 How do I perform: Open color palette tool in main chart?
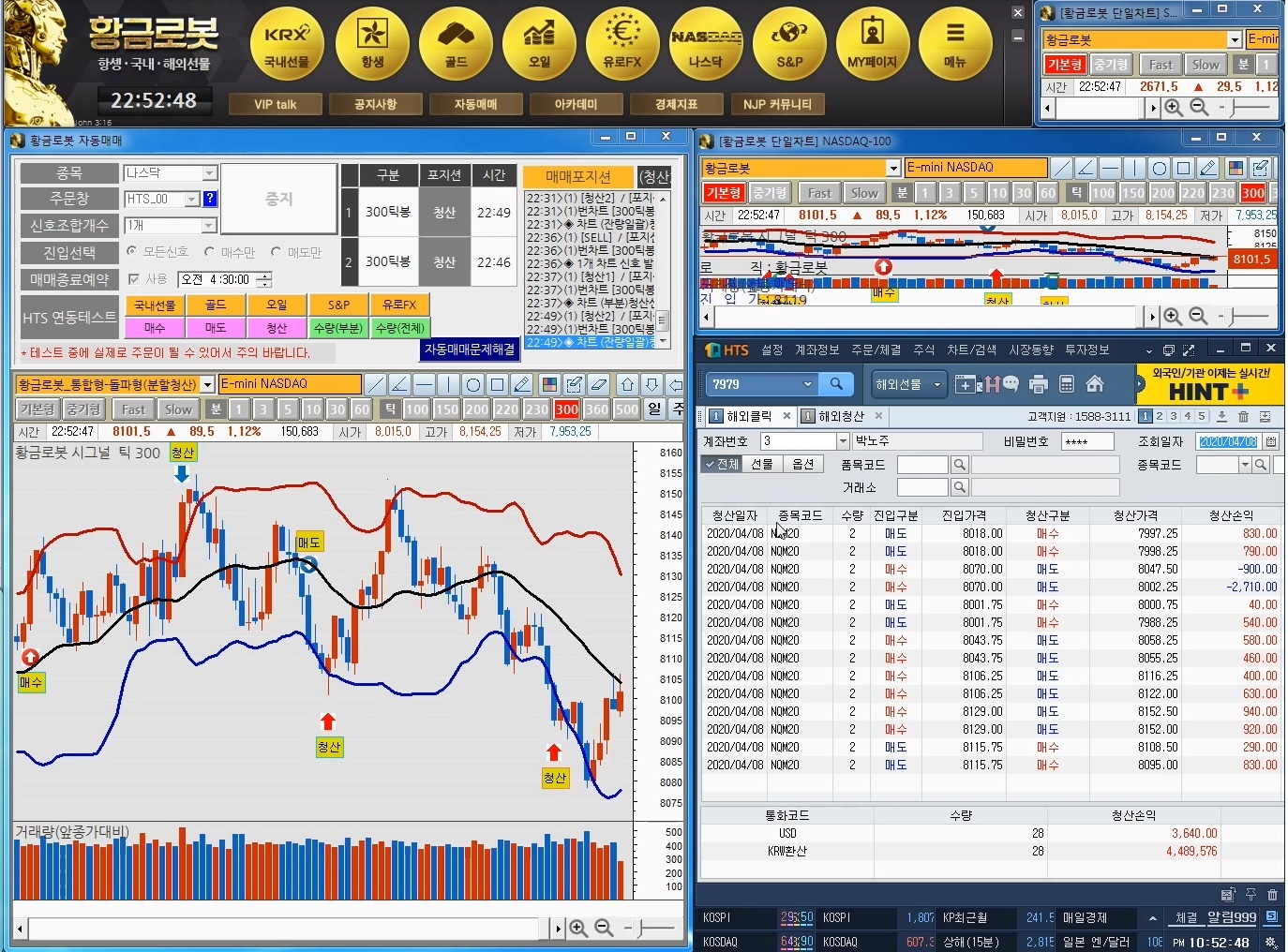(x=549, y=384)
